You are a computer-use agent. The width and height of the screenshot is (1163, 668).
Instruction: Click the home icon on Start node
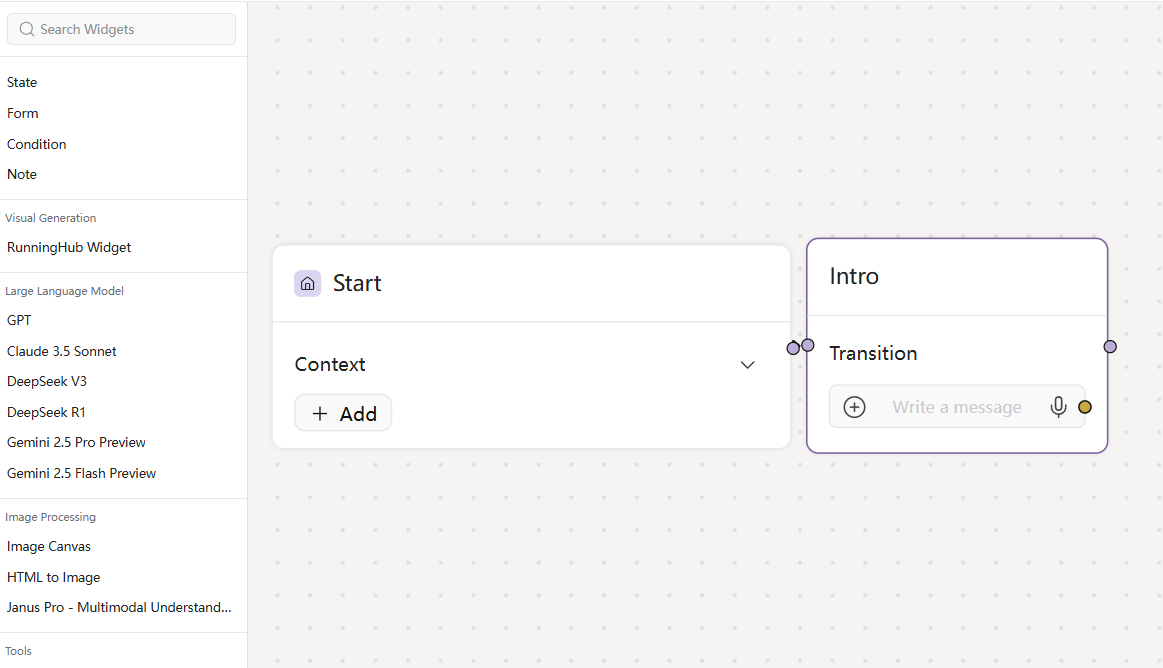point(307,283)
